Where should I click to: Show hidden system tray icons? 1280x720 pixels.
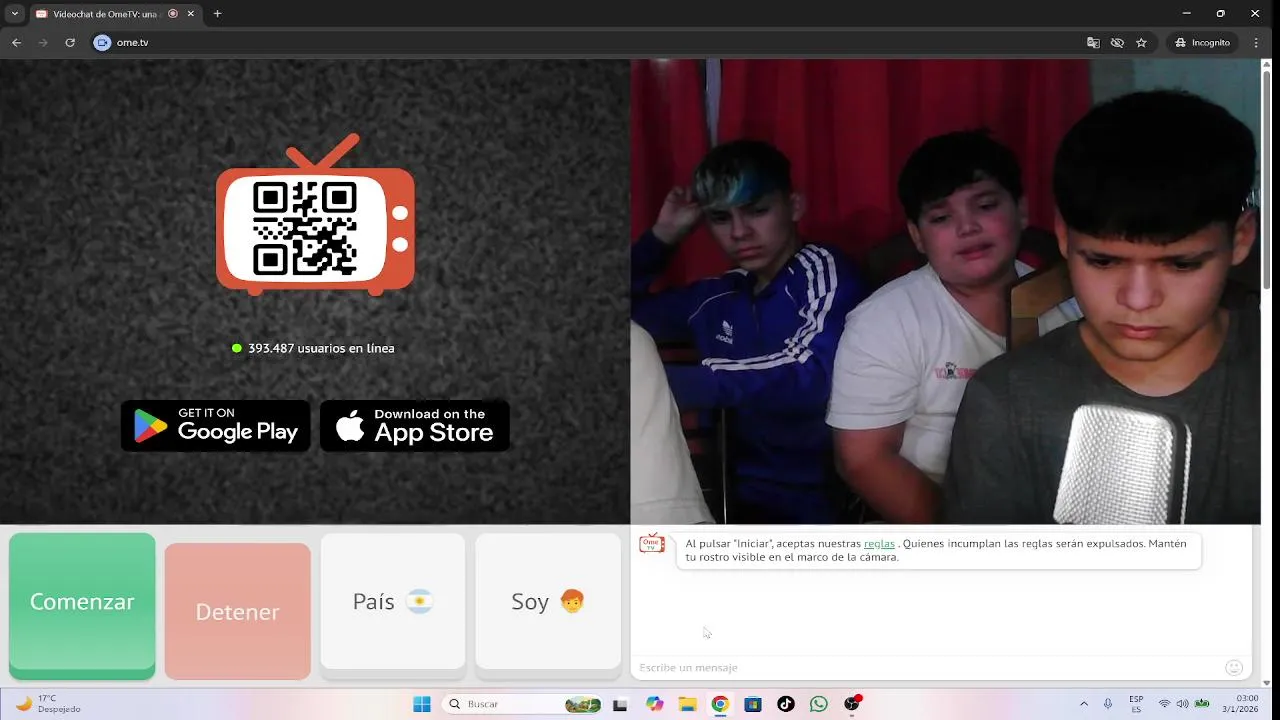point(1084,704)
